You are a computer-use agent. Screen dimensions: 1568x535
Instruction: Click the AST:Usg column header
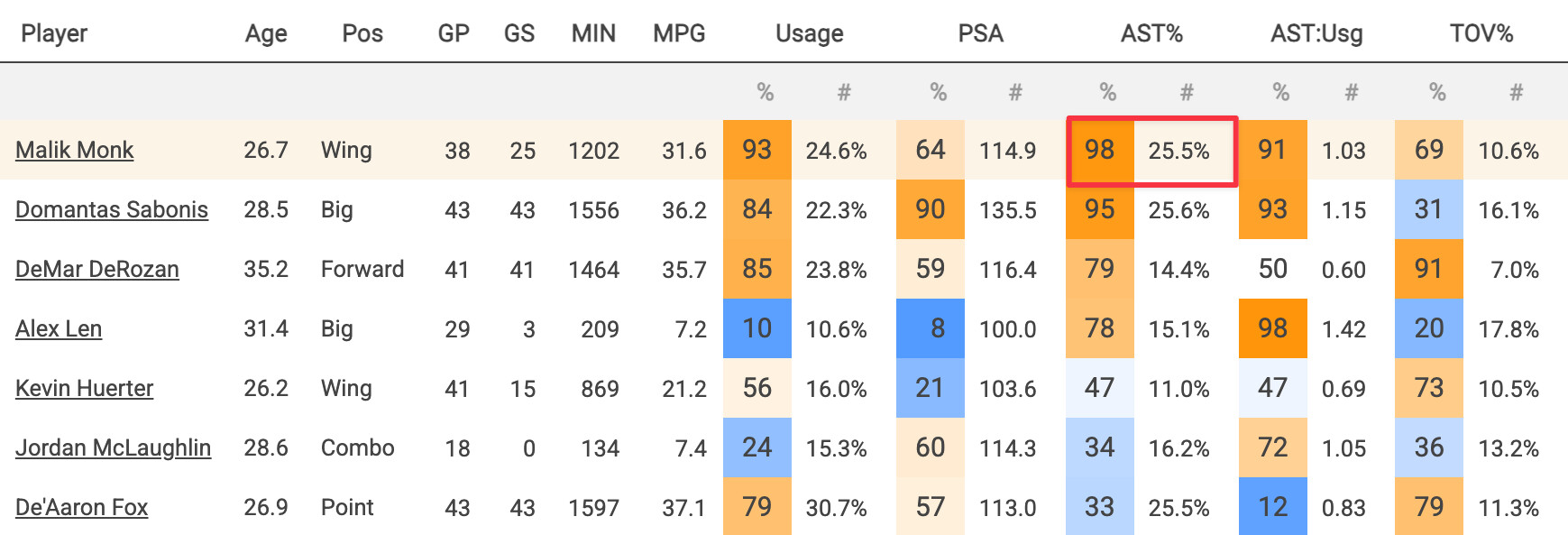(1316, 33)
